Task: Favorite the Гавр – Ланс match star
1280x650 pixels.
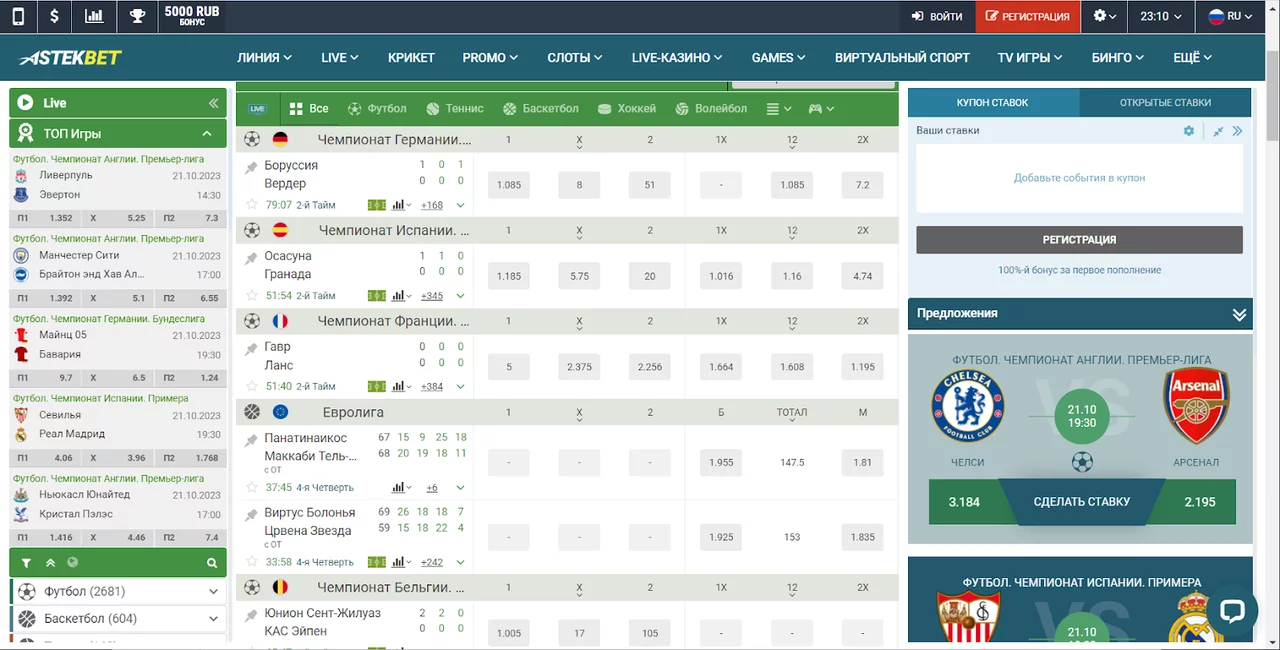Action: tap(252, 387)
